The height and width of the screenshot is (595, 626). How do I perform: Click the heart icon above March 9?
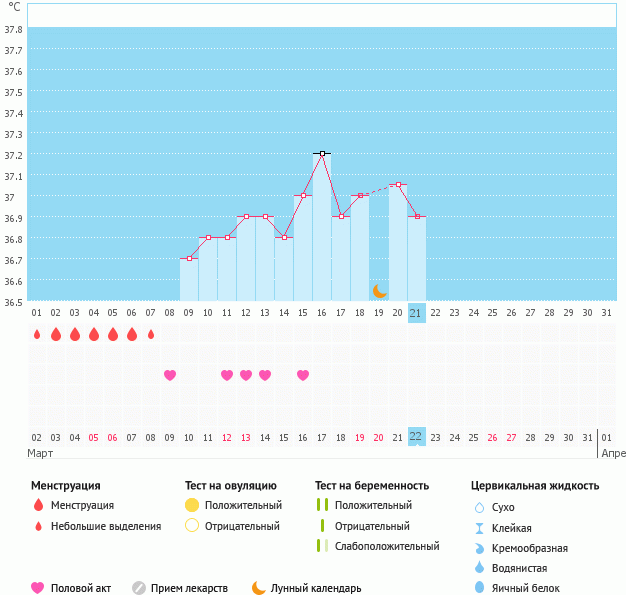170,375
